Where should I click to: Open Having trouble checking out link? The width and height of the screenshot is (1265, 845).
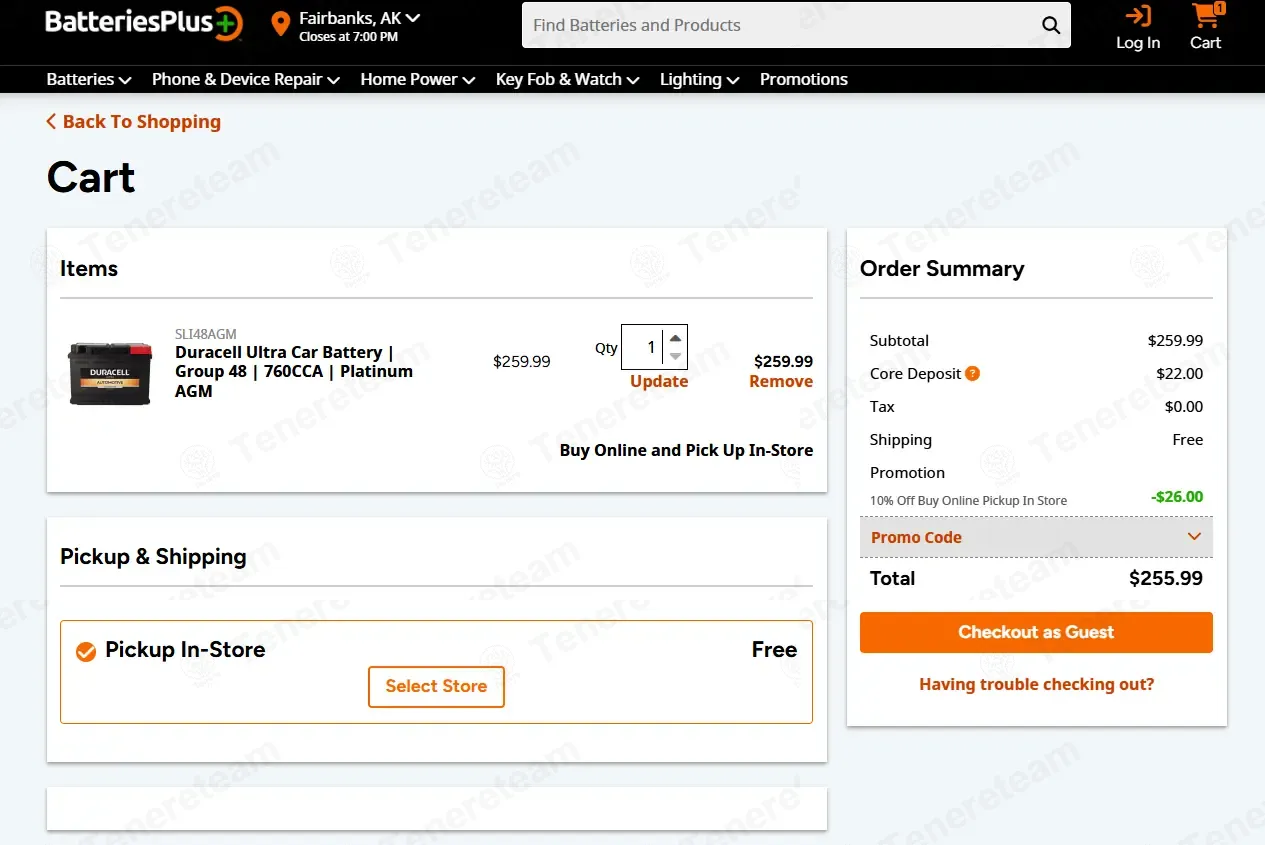point(1037,684)
